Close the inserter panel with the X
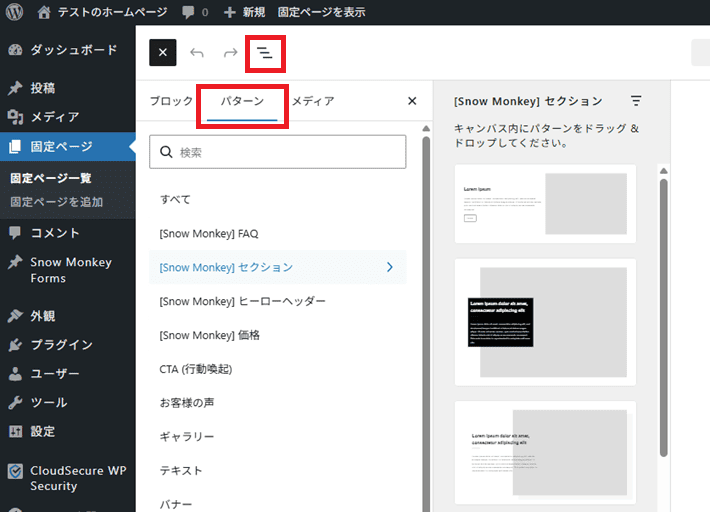Viewport: 710px width, 512px height. 412,101
